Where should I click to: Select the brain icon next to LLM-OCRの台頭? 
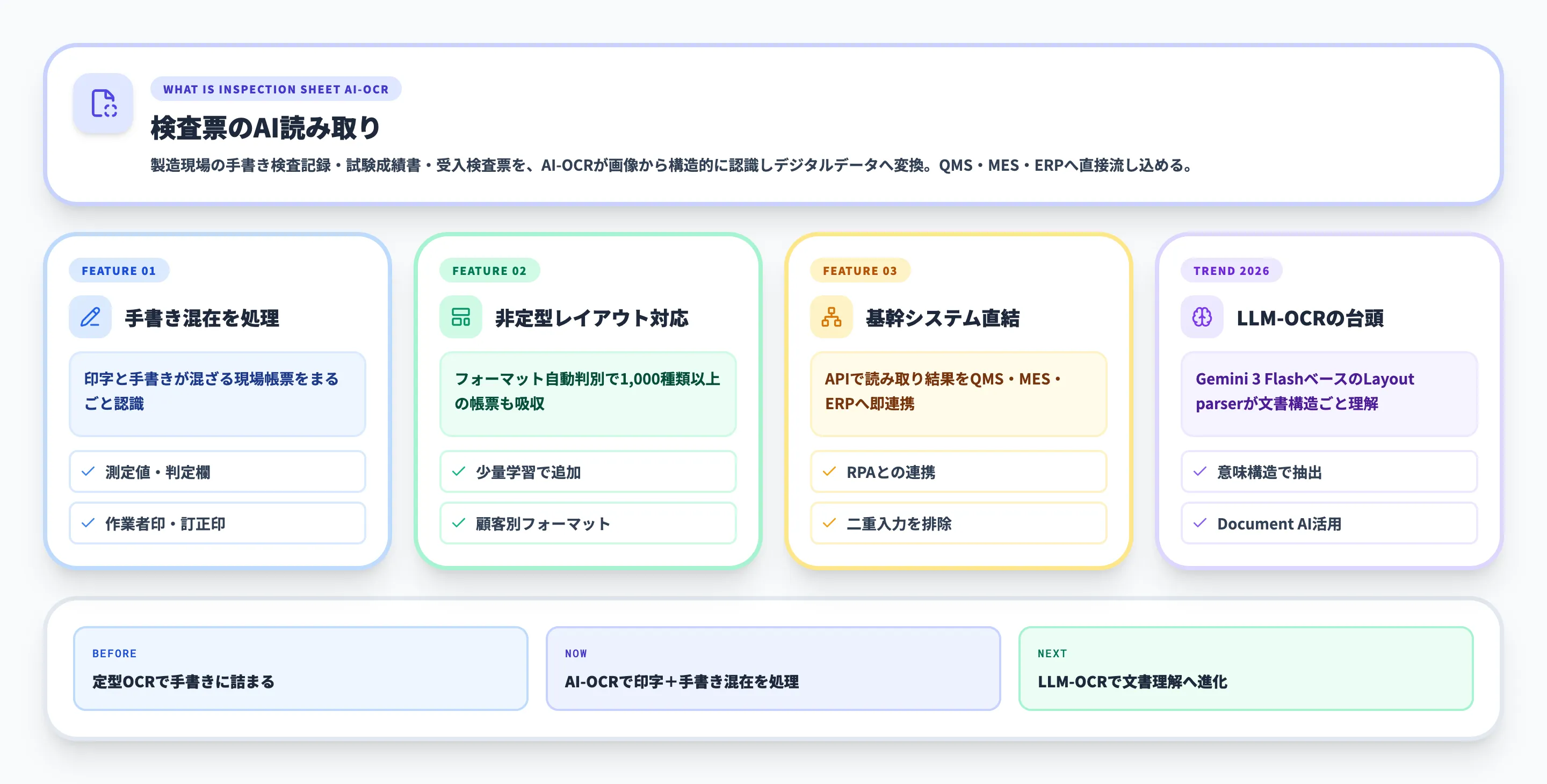[x=1201, y=317]
